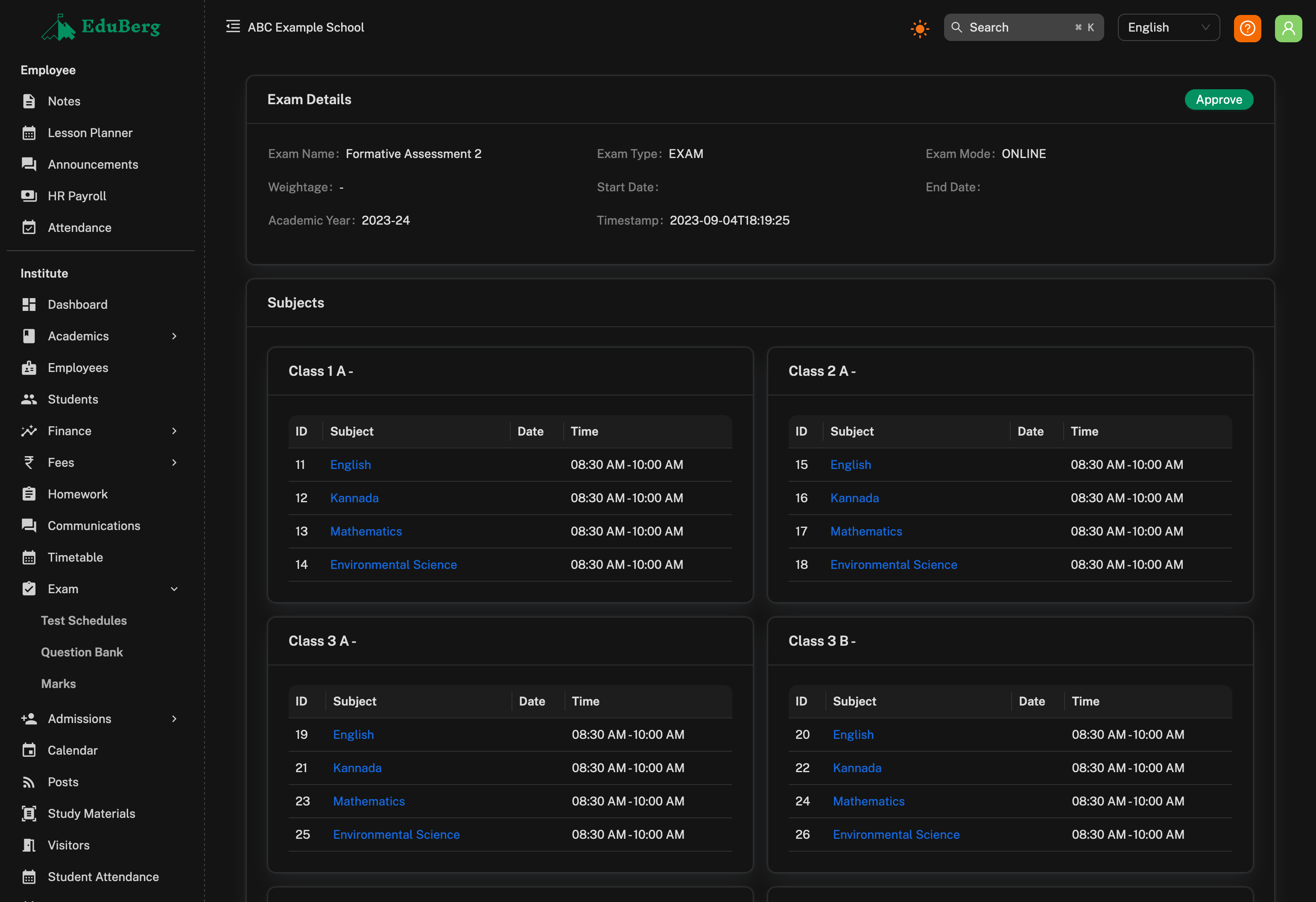Screen dimensions: 1316x902
Task: Click the Academics book icon
Action: click(29, 337)
